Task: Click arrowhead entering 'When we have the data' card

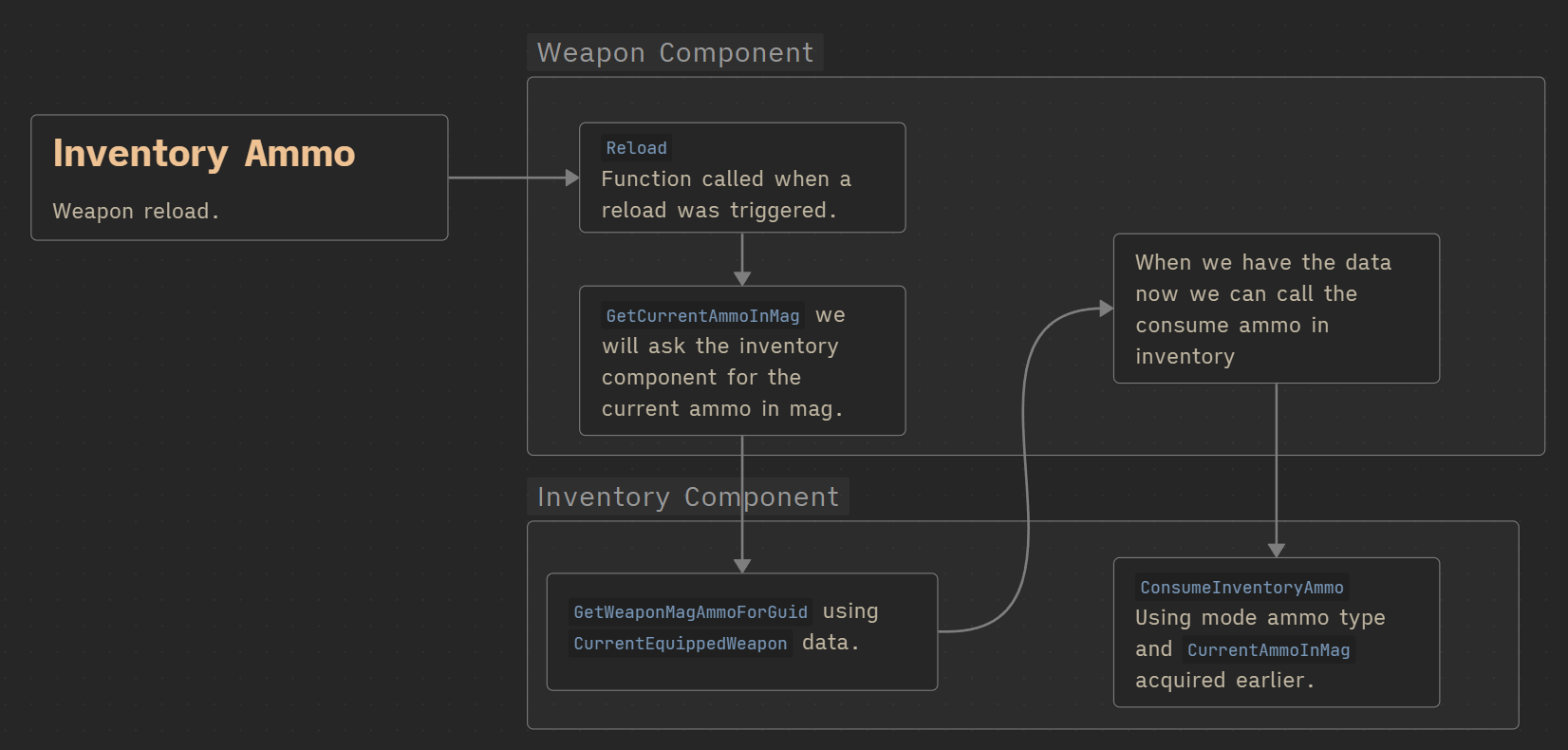Action: [x=1106, y=309]
